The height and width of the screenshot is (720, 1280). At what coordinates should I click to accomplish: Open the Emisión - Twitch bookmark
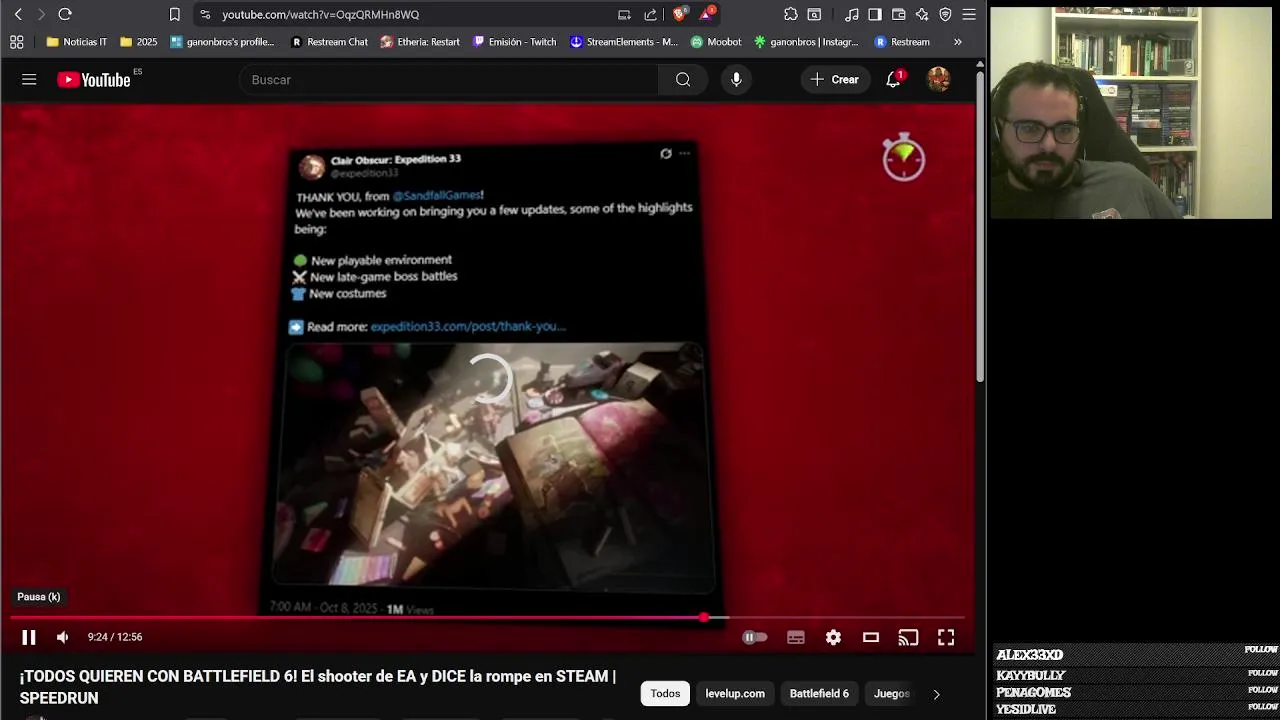tap(514, 42)
